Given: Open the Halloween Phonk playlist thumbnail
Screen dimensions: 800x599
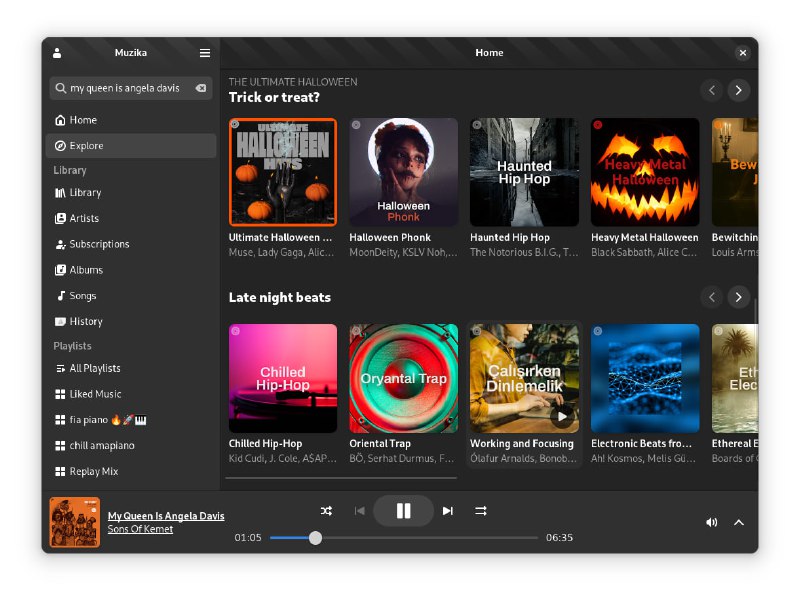Looking at the screenshot, I should (x=403, y=172).
